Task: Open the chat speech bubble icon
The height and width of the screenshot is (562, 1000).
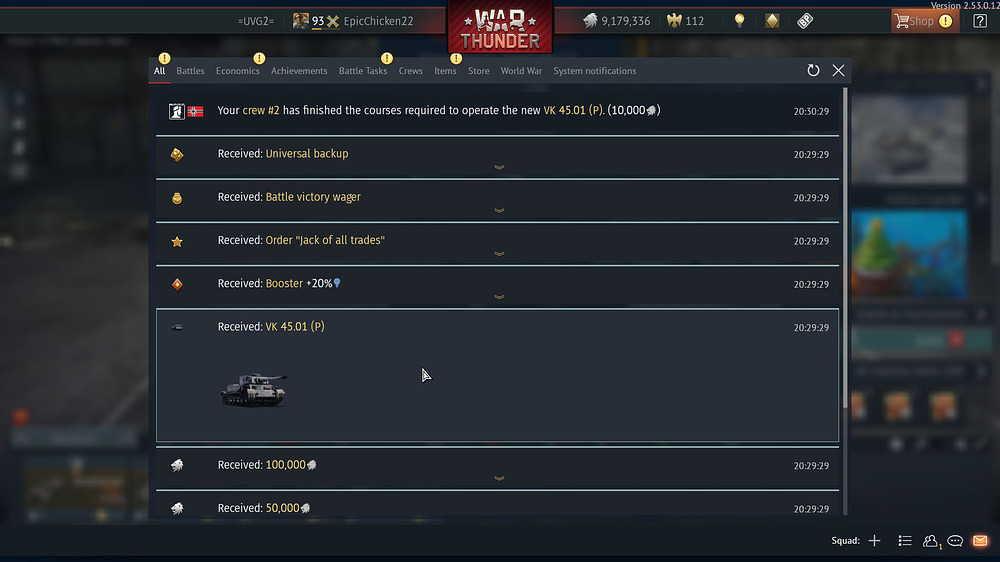Action: (955, 541)
